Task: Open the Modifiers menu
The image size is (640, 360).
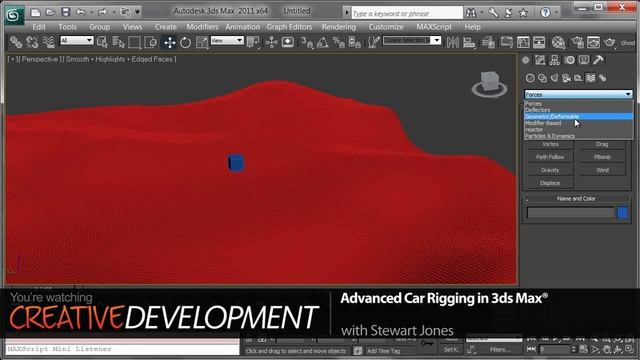Action: tap(202, 27)
